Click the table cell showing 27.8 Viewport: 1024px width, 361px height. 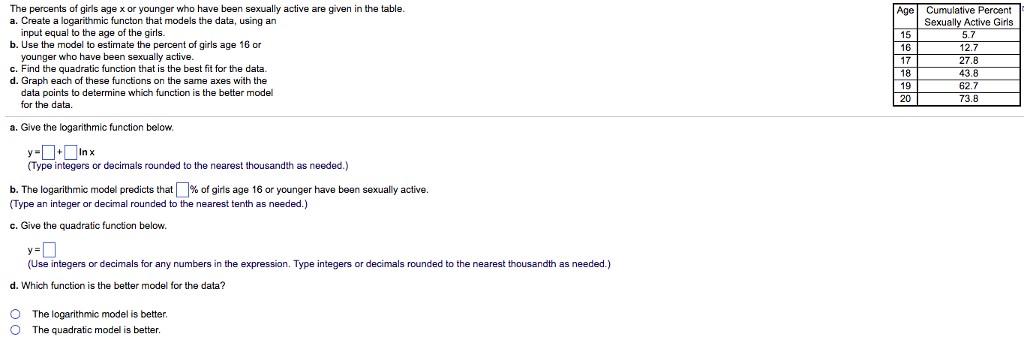(x=969, y=61)
